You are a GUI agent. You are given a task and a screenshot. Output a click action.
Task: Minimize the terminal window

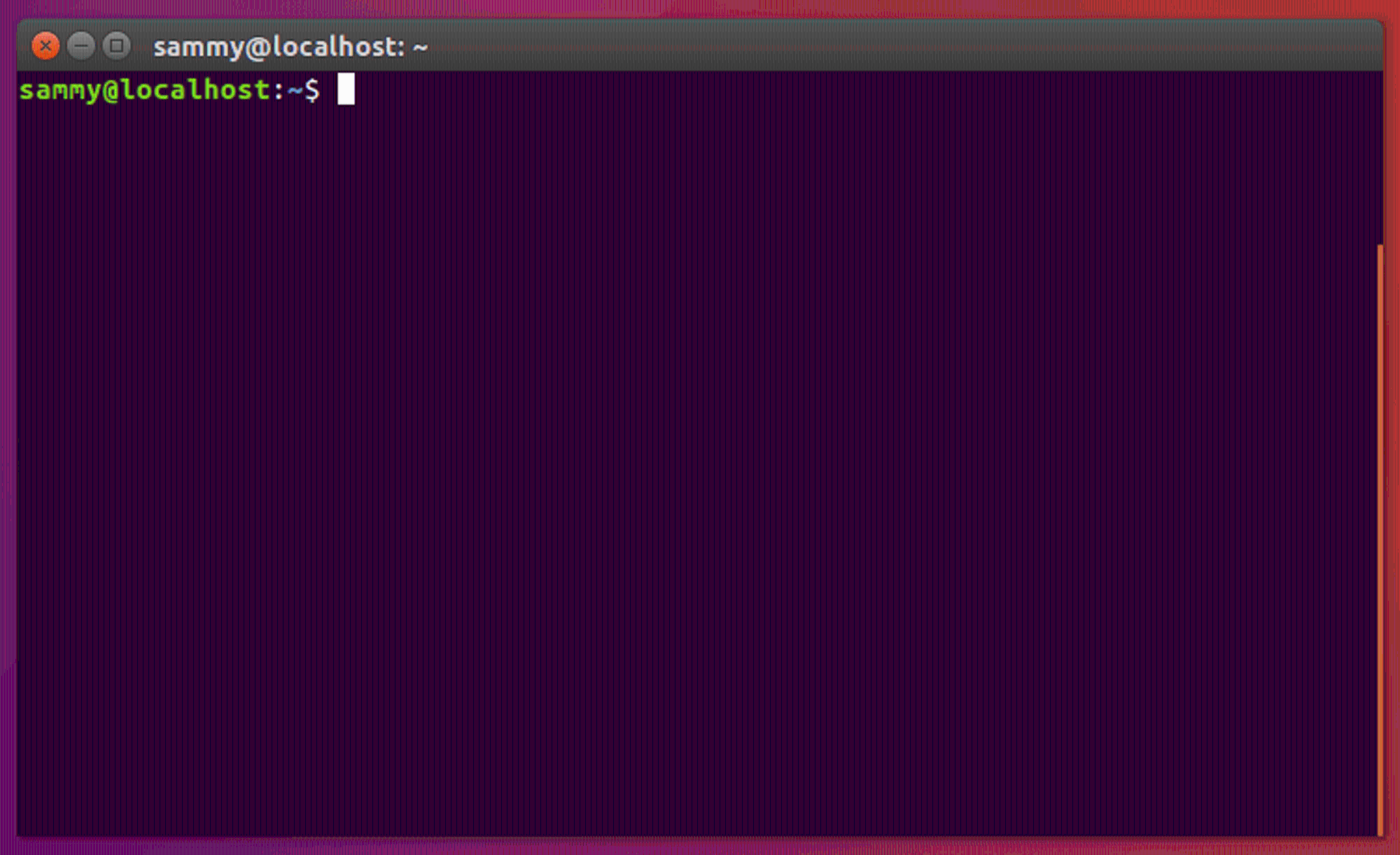81,46
